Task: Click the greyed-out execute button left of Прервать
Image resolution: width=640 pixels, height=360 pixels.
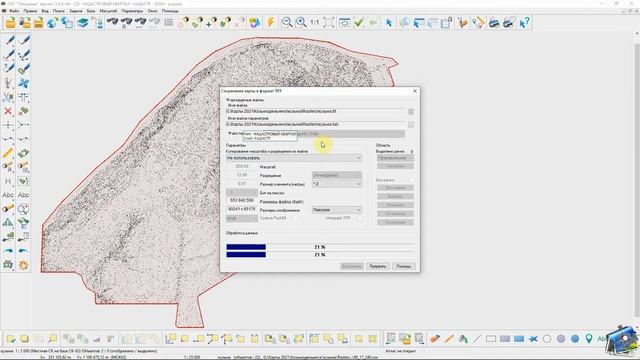Action: [351, 266]
